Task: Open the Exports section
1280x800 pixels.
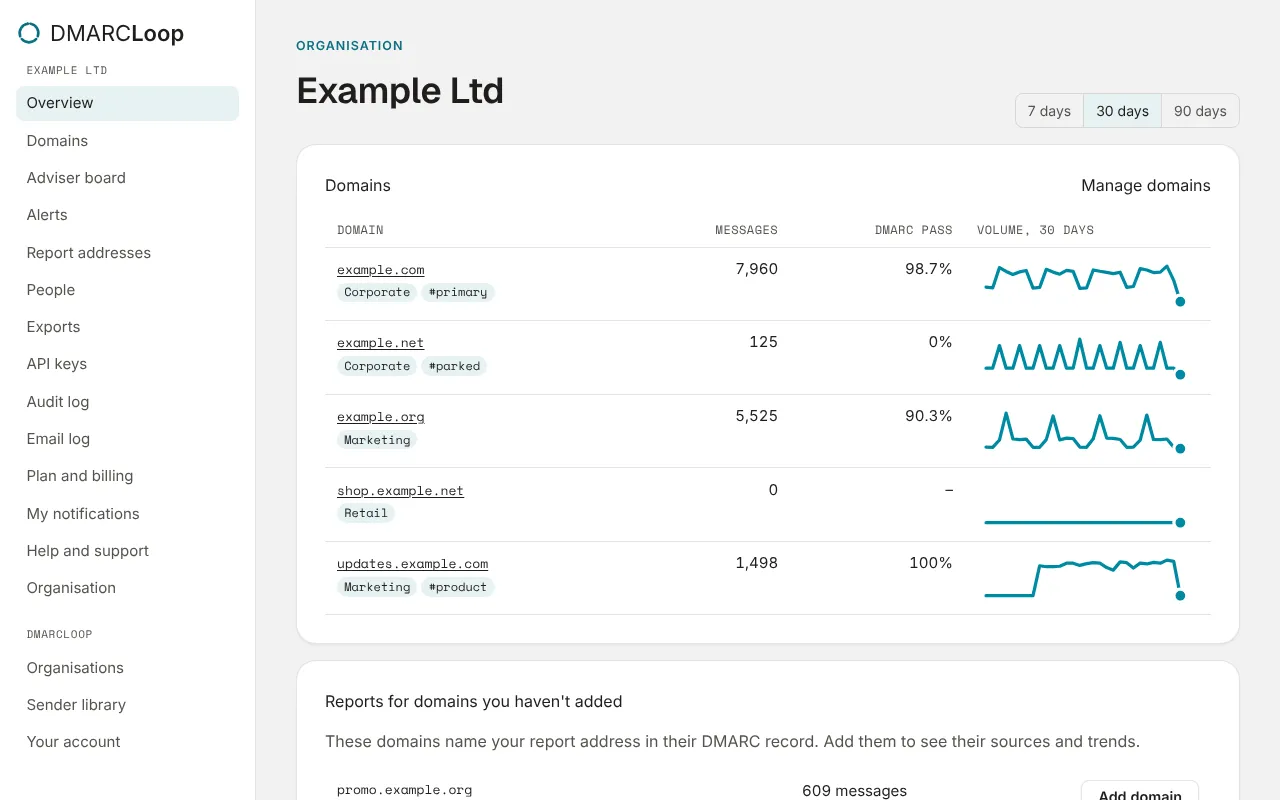Action: (x=127, y=327)
